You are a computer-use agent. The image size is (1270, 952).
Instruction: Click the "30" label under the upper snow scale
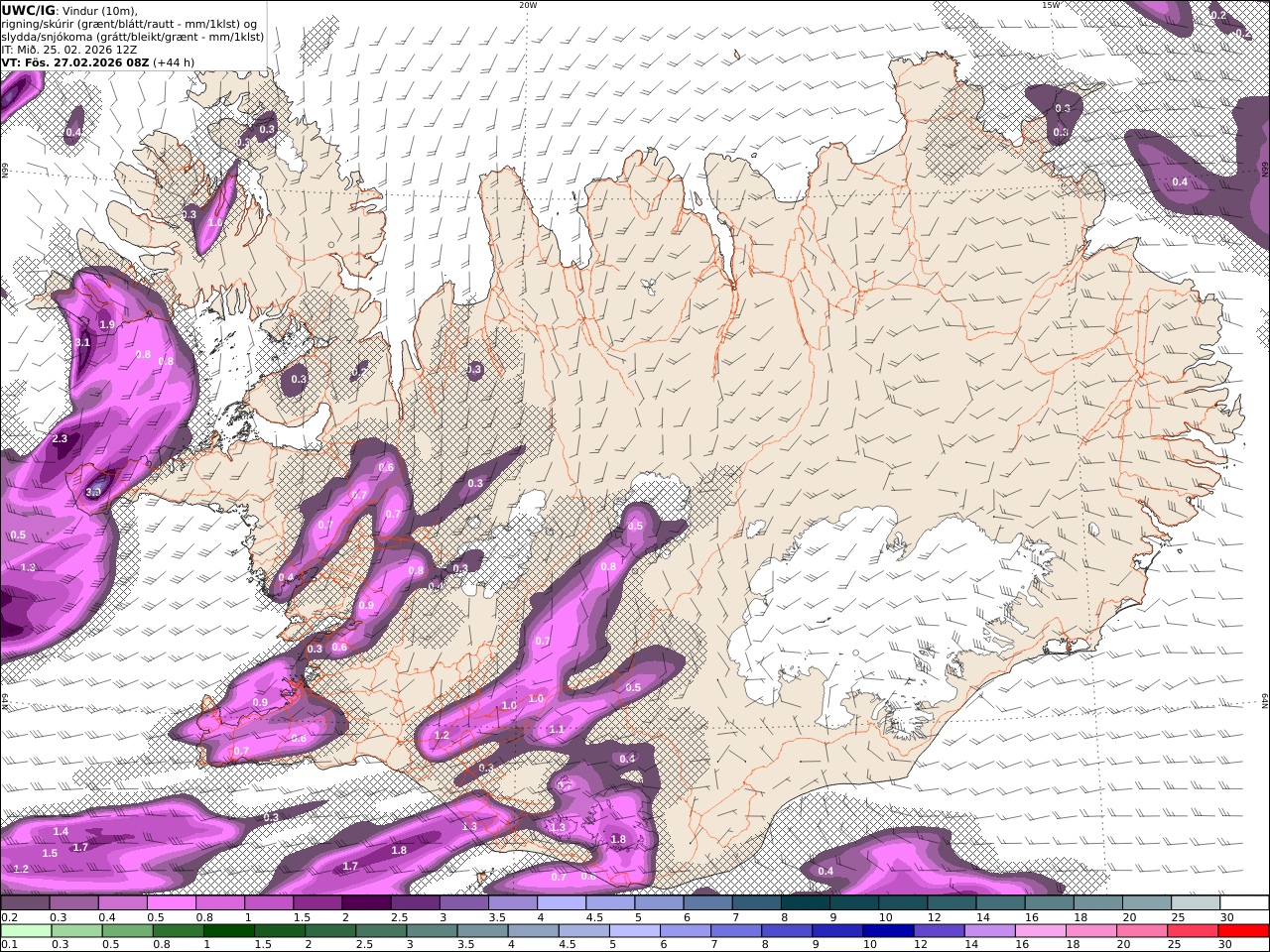1226,917
